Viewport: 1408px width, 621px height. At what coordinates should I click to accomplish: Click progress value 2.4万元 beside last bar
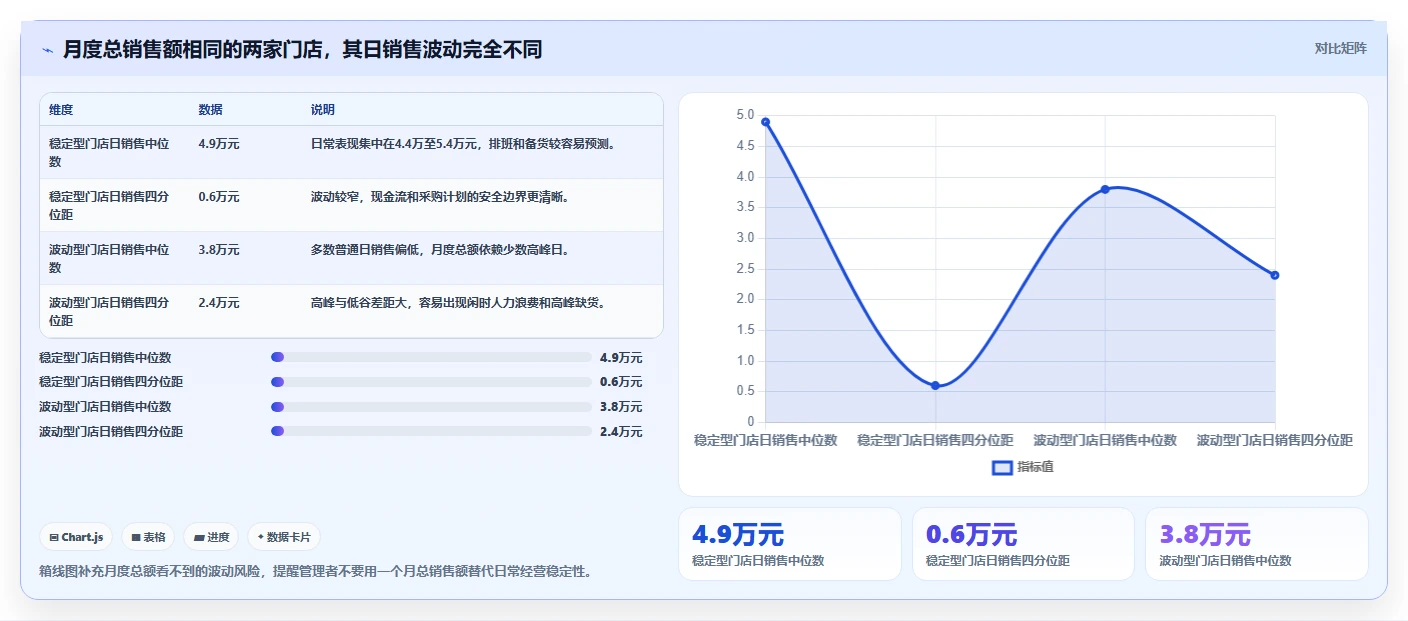coord(621,432)
